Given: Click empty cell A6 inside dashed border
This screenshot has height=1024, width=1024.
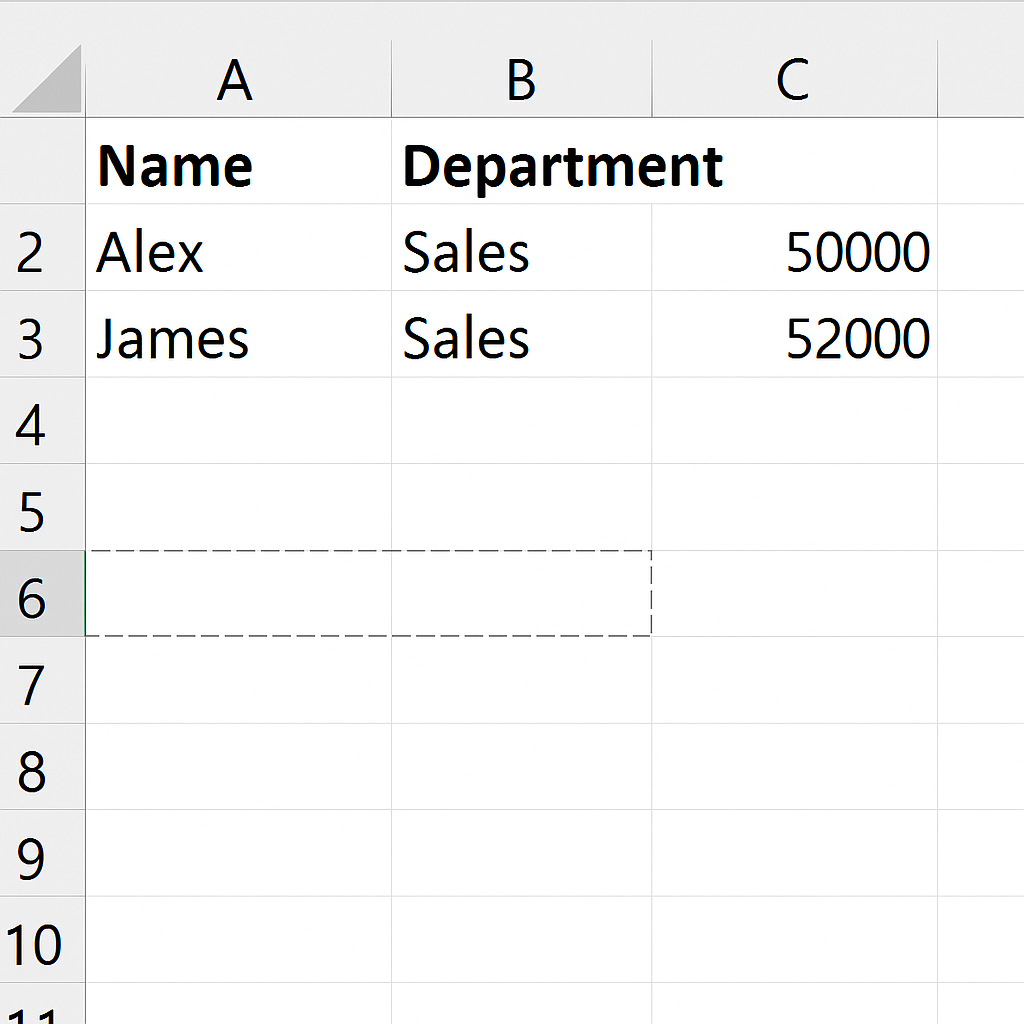Looking at the screenshot, I should coord(238,594).
